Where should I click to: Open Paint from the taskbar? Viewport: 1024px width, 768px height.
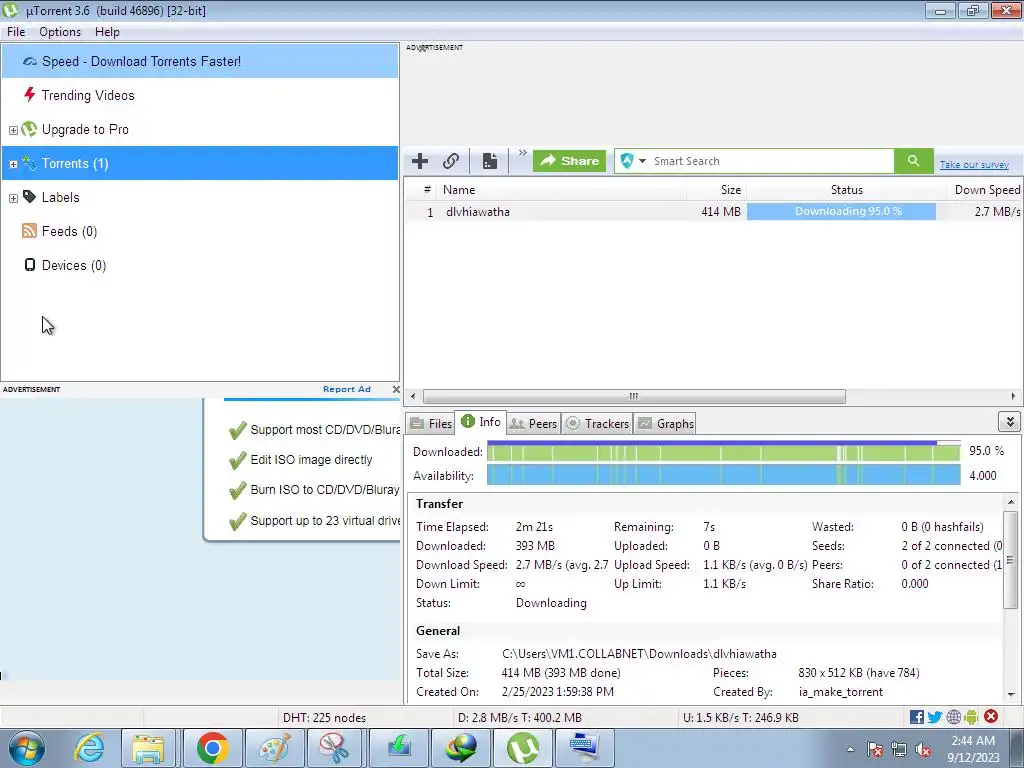tap(275, 748)
